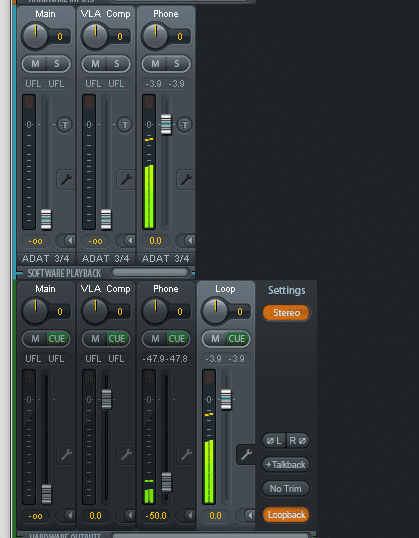Click the pan knob on ADAT 3/4 Phone channel
The width and height of the screenshot is (419, 538).
click(155, 36)
